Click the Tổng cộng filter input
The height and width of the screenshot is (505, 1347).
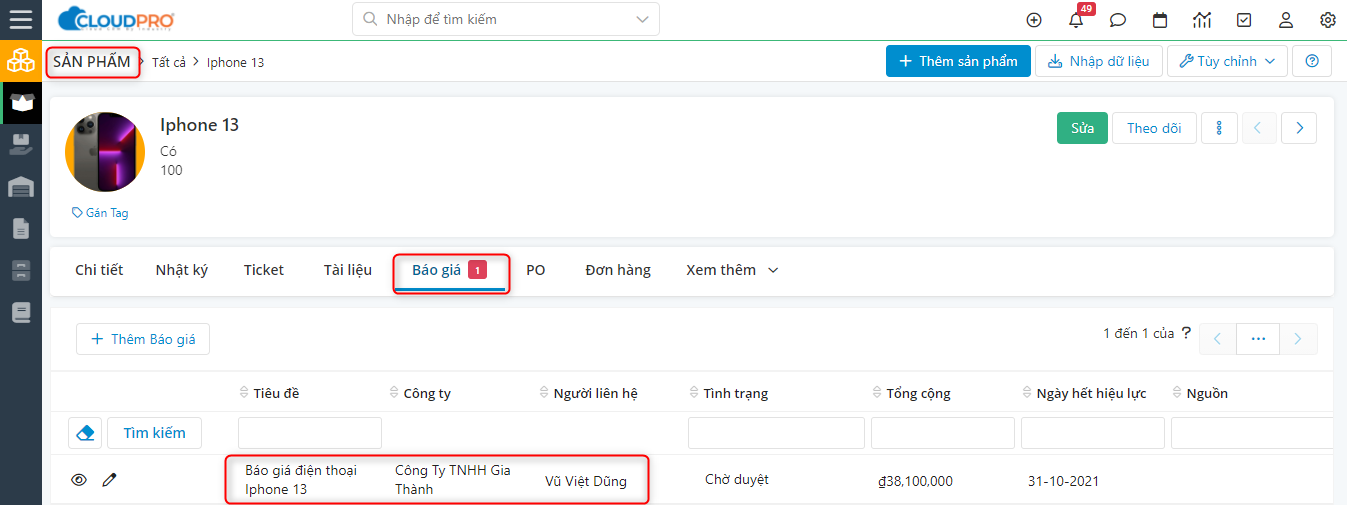943,433
